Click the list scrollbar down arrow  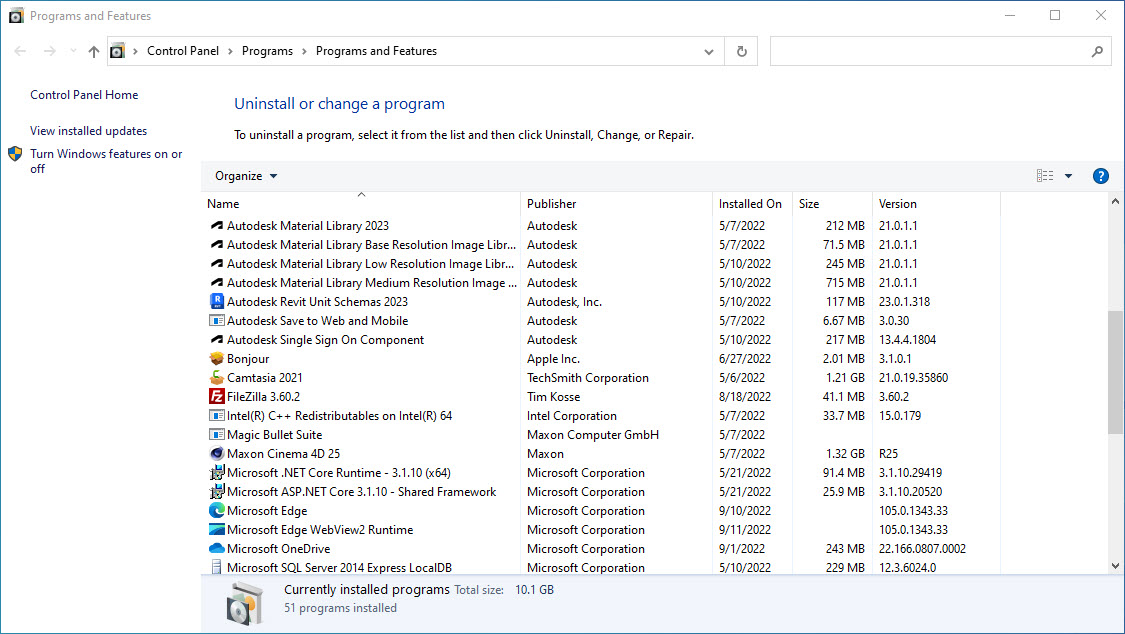pyautogui.click(x=1115, y=566)
